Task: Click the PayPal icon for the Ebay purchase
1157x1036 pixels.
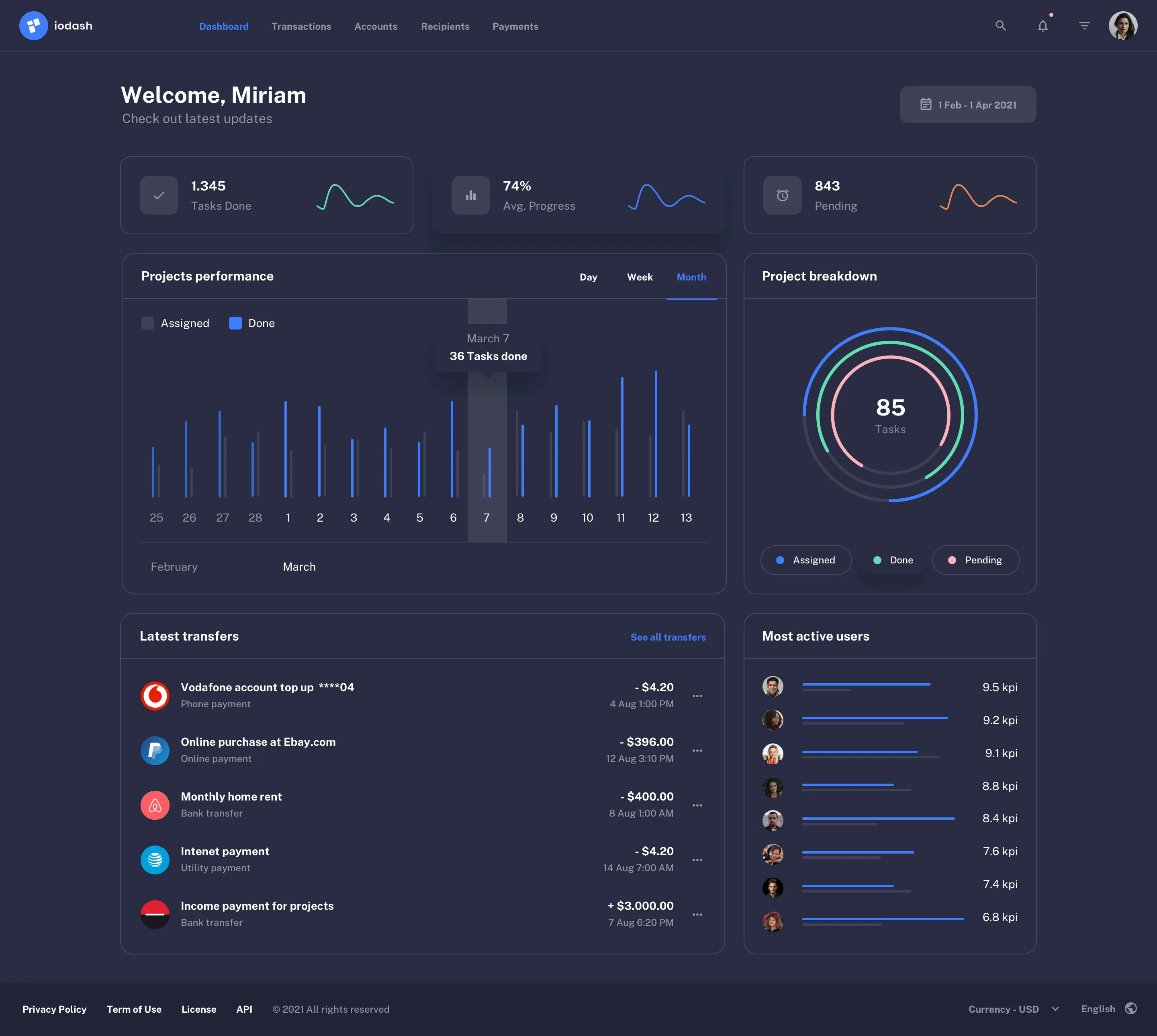Action: click(155, 750)
